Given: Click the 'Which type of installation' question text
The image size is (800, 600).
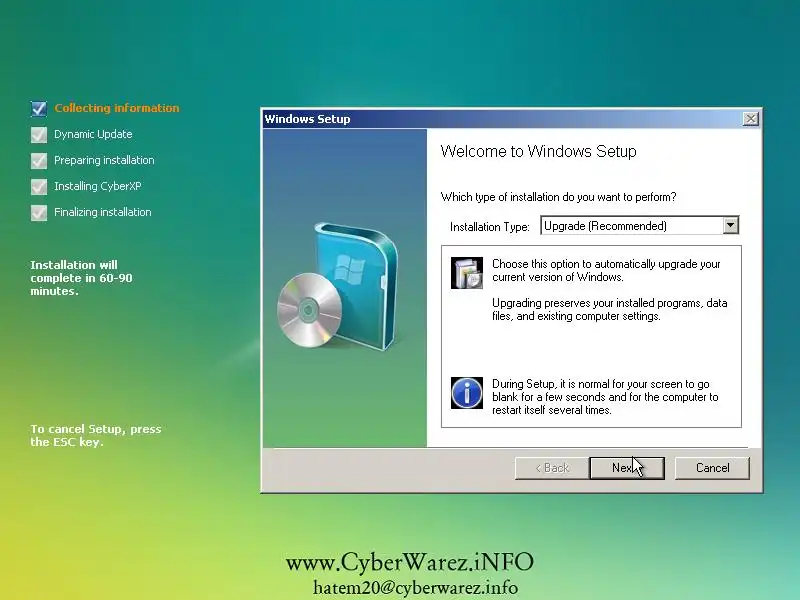Looking at the screenshot, I should click(558, 197).
